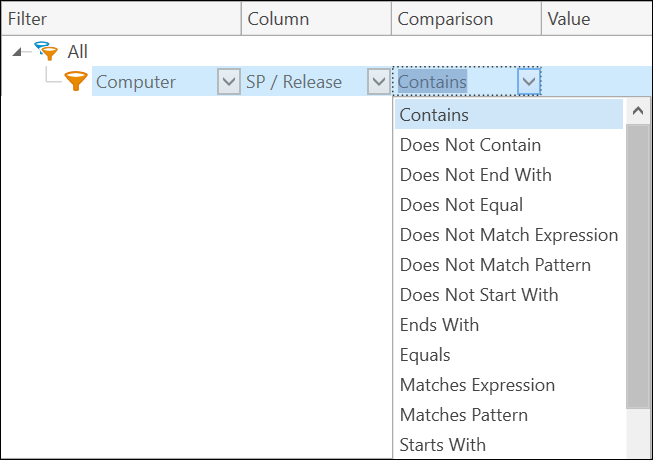653x460 pixels.
Task: Select Does Not Equal comparison
Action: 461,205
